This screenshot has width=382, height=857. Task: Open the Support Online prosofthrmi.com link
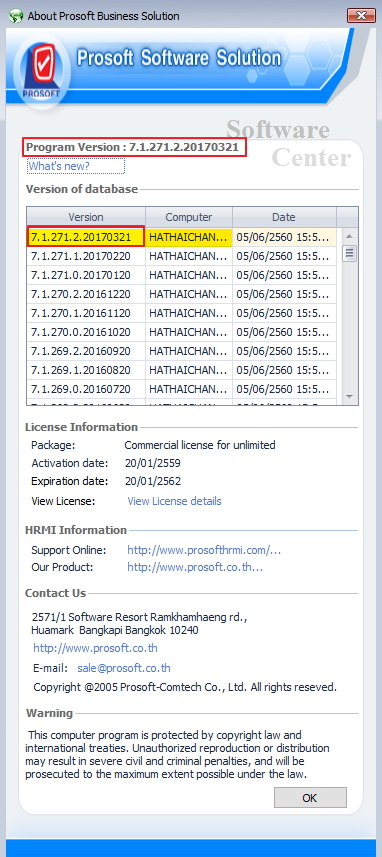point(204,550)
